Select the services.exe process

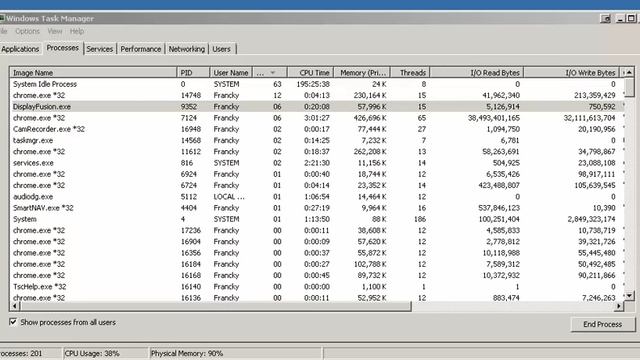coord(317,163)
